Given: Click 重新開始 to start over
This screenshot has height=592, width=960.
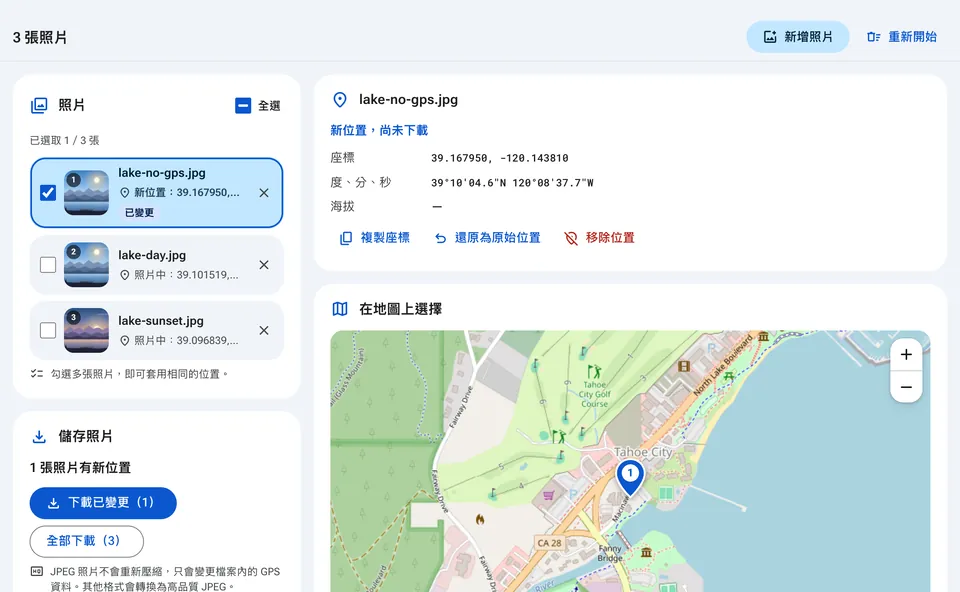Looking at the screenshot, I should point(902,37).
